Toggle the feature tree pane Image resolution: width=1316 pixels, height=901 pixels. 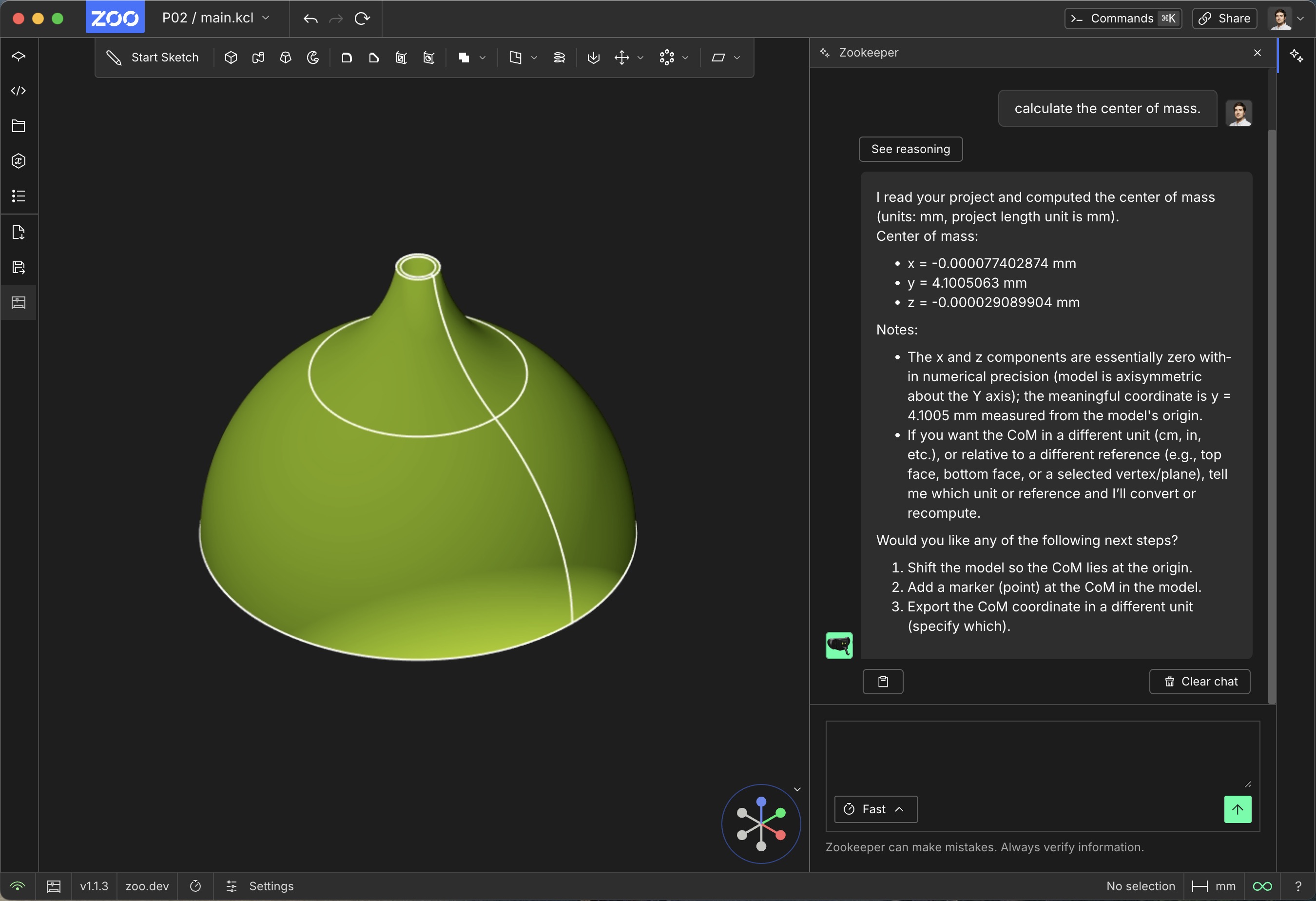(19, 56)
